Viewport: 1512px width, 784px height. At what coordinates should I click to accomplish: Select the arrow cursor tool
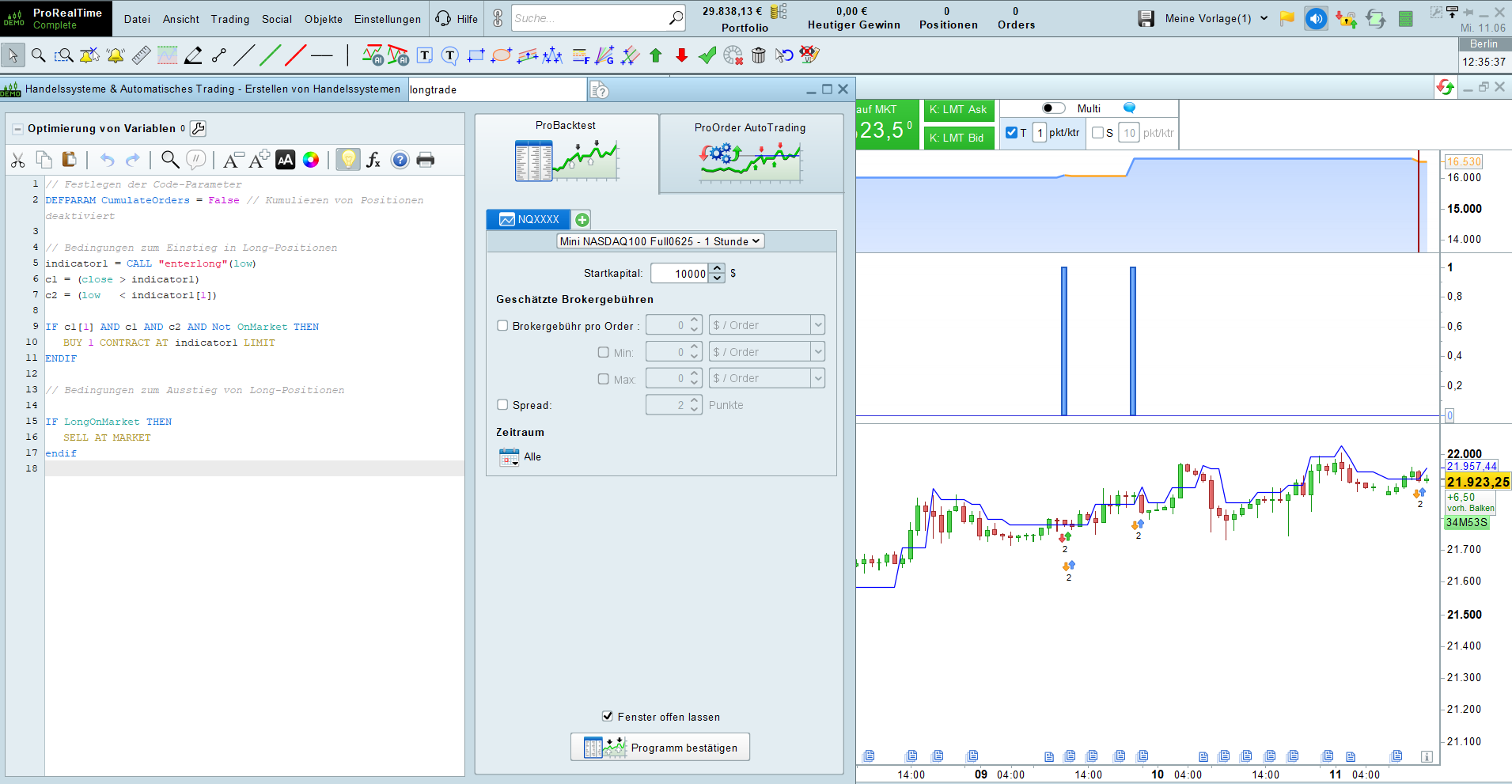[x=13, y=55]
